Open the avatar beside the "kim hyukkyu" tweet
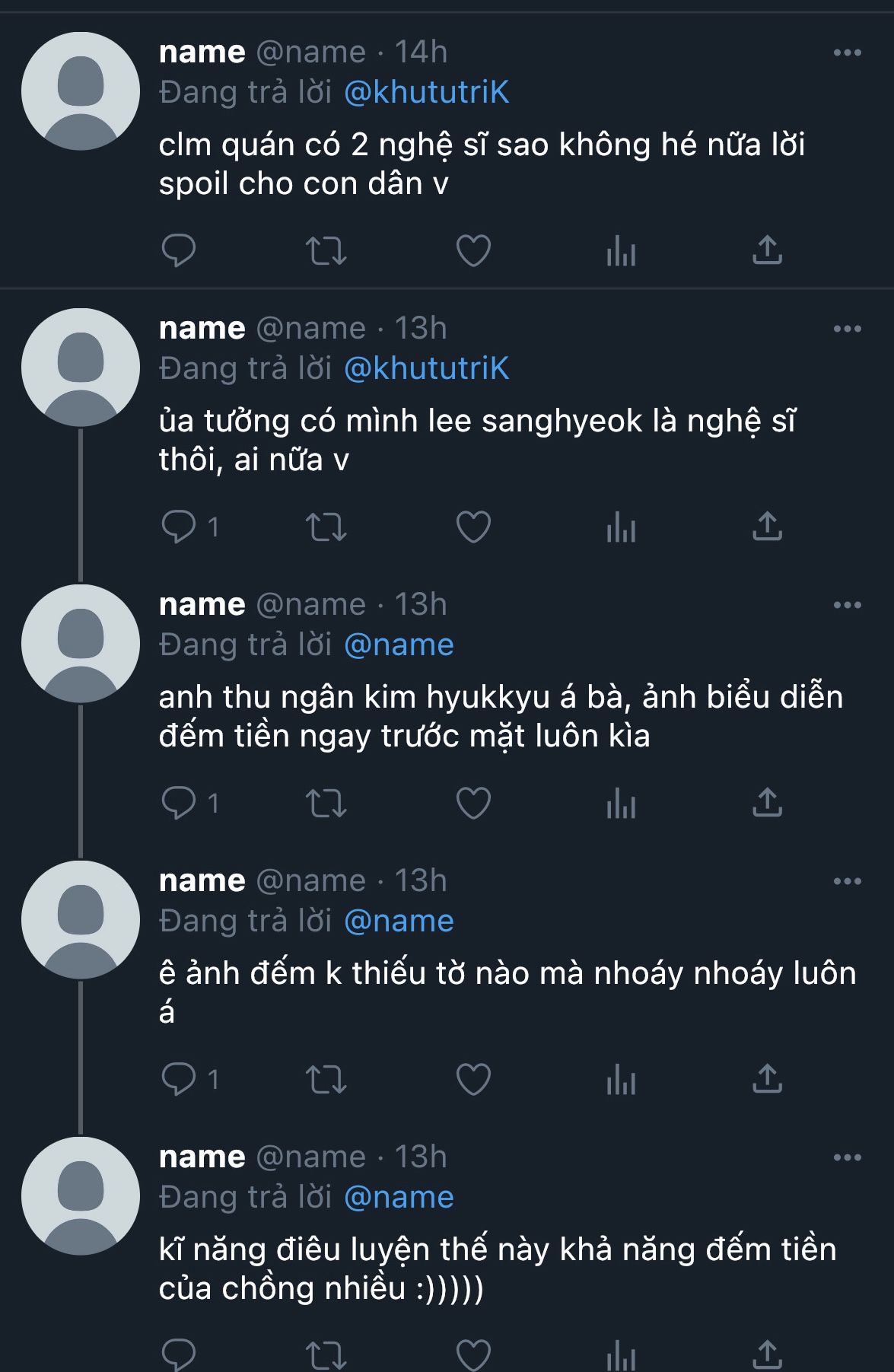 (x=81, y=644)
